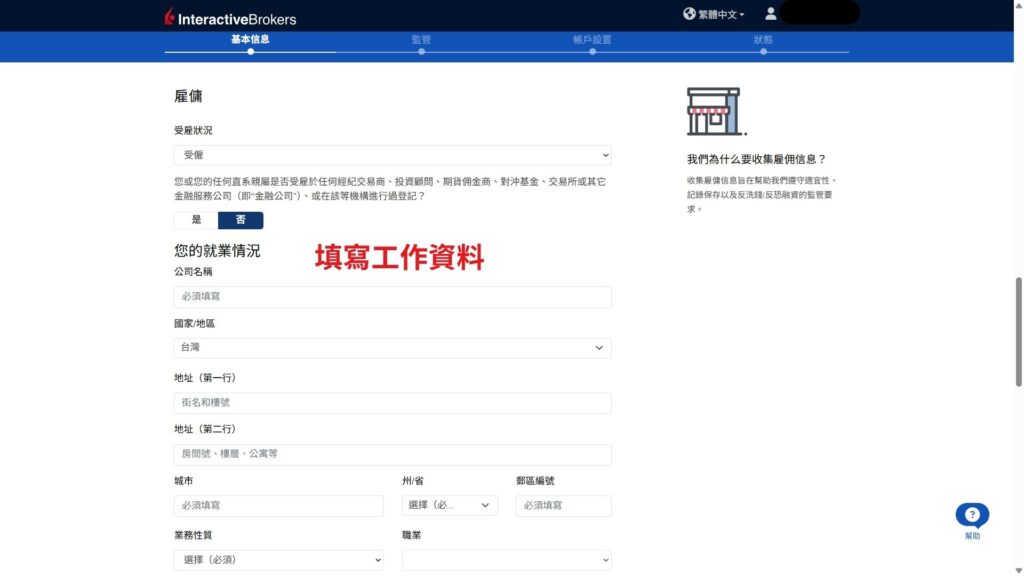The image size is (1024, 576).
Task: Expand the 州/省 selection dropdown
Action: click(449, 505)
